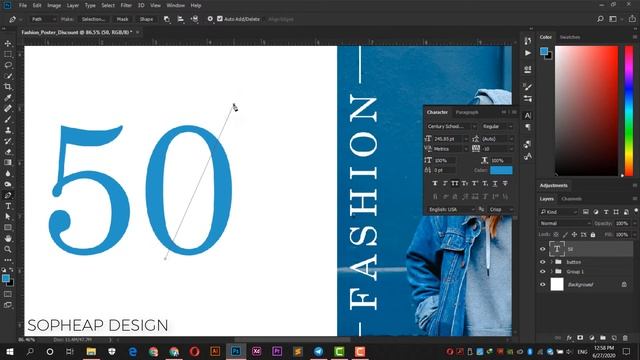Select the Eraser tool
The height and width of the screenshot is (360, 640).
(x=8, y=152)
